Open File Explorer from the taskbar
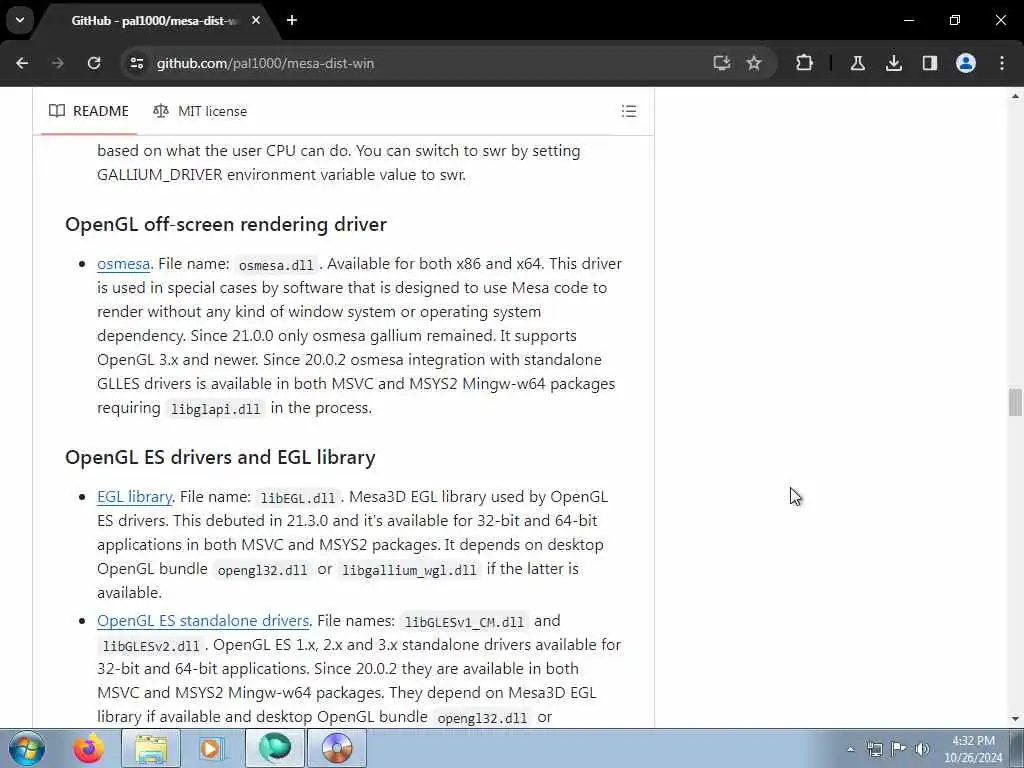This screenshot has width=1024, height=768. point(151,748)
